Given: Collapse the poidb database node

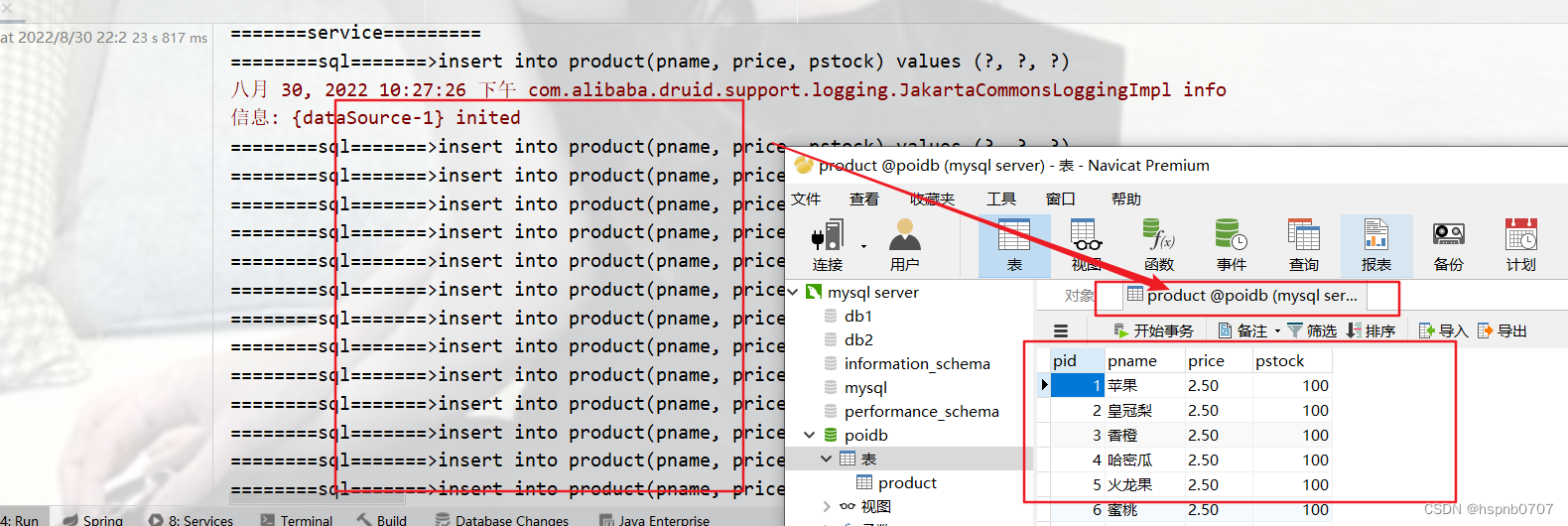Looking at the screenshot, I should click(809, 435).
